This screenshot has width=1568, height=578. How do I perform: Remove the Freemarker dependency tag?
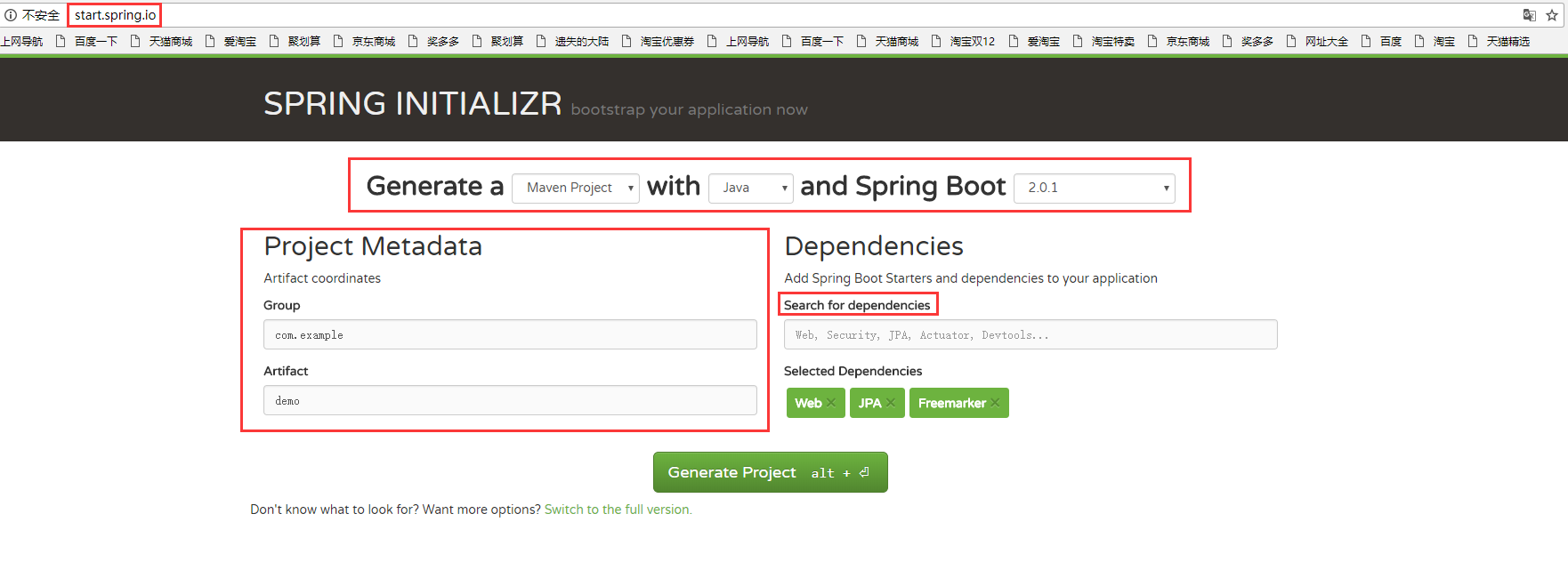pyautogui.click(x=995, y=403)
